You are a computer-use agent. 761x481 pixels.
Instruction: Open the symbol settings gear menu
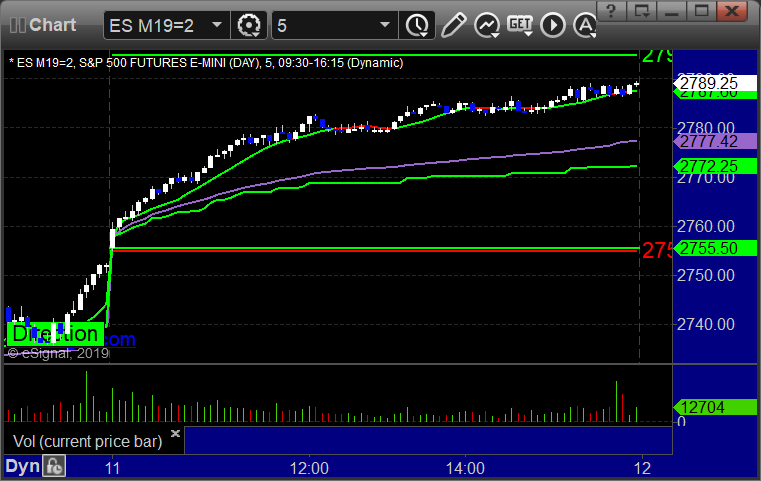[249, 25]
